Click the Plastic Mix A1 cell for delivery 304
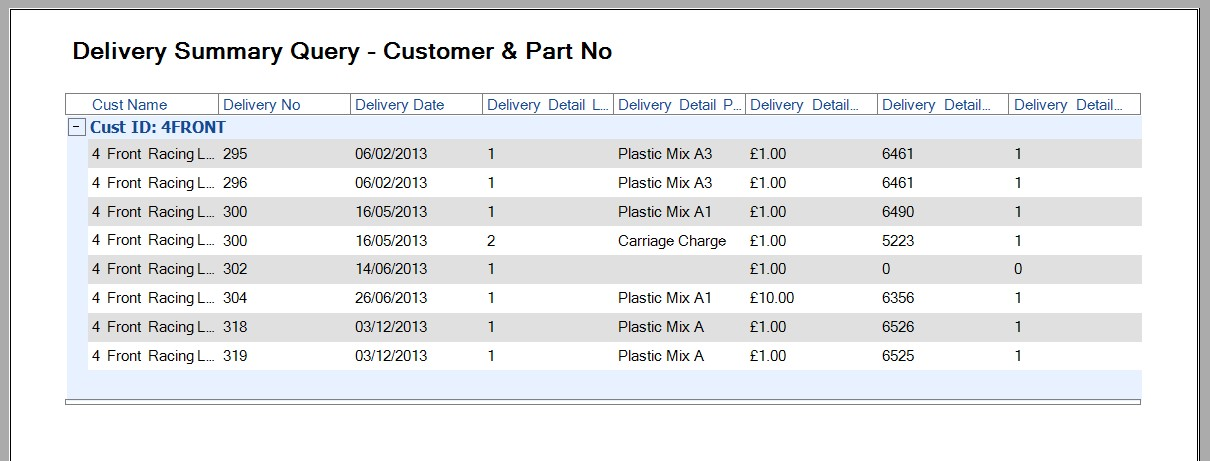Image resolution: width=1210 pixels, height=461 pixels. (665, 298)
